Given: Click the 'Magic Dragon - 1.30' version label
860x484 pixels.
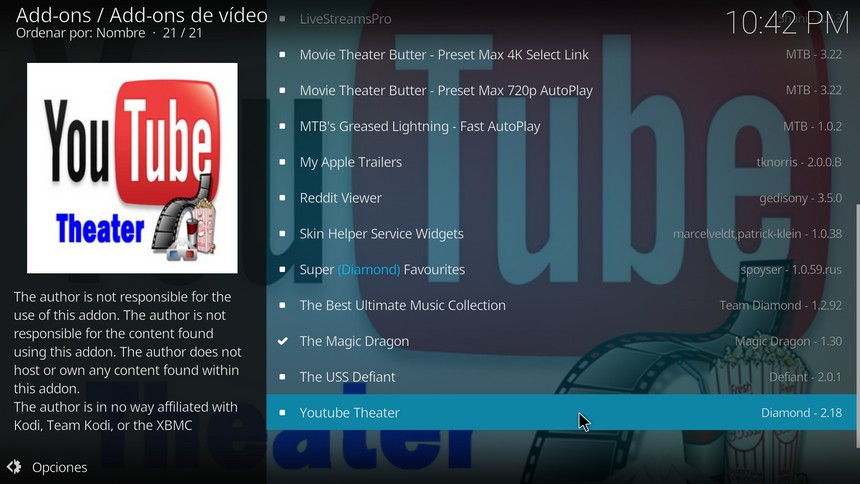Looking at the screenshot, I should point(788,341).
